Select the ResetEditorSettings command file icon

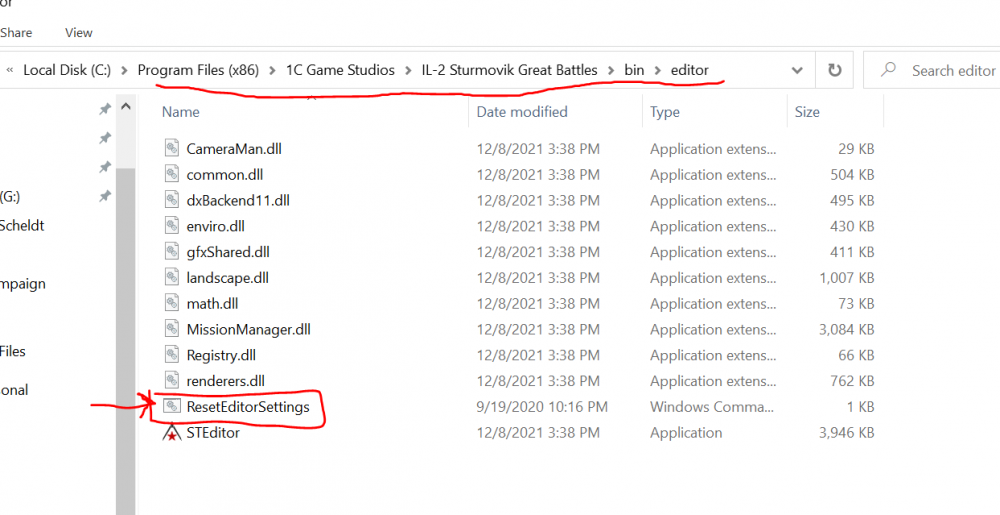(171, 407)
